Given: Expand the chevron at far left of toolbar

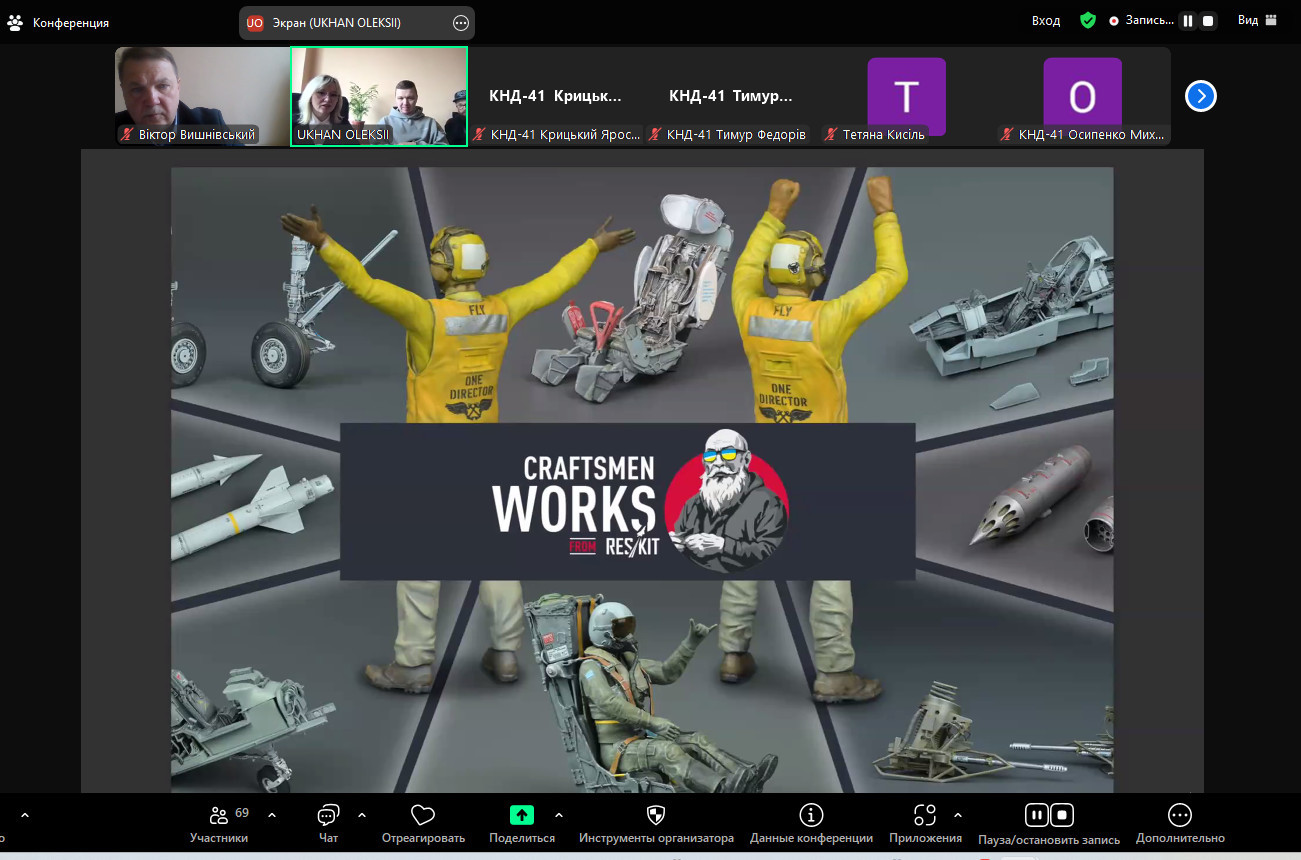Looking at the screenshot, I should 25,815.
